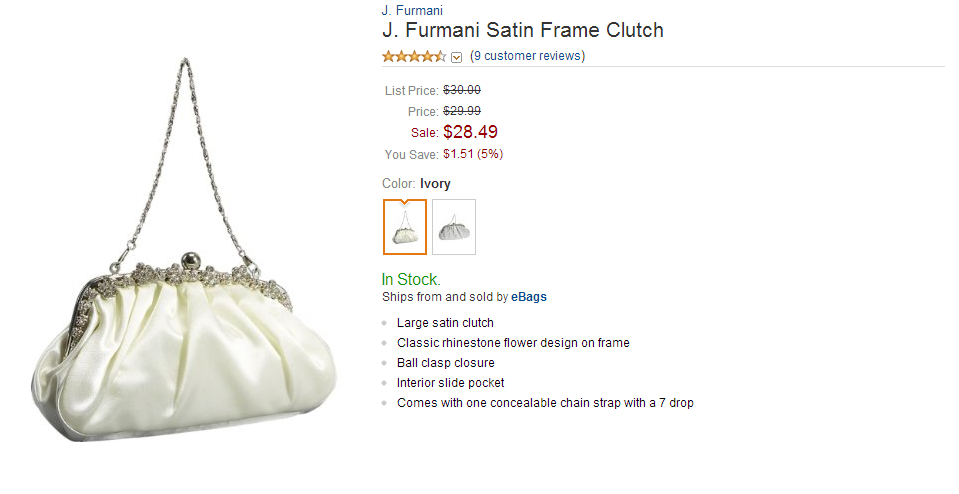Choose the second, unselected color swatch
This screenshot has height=494, width=959.
[x=454, y=227]
